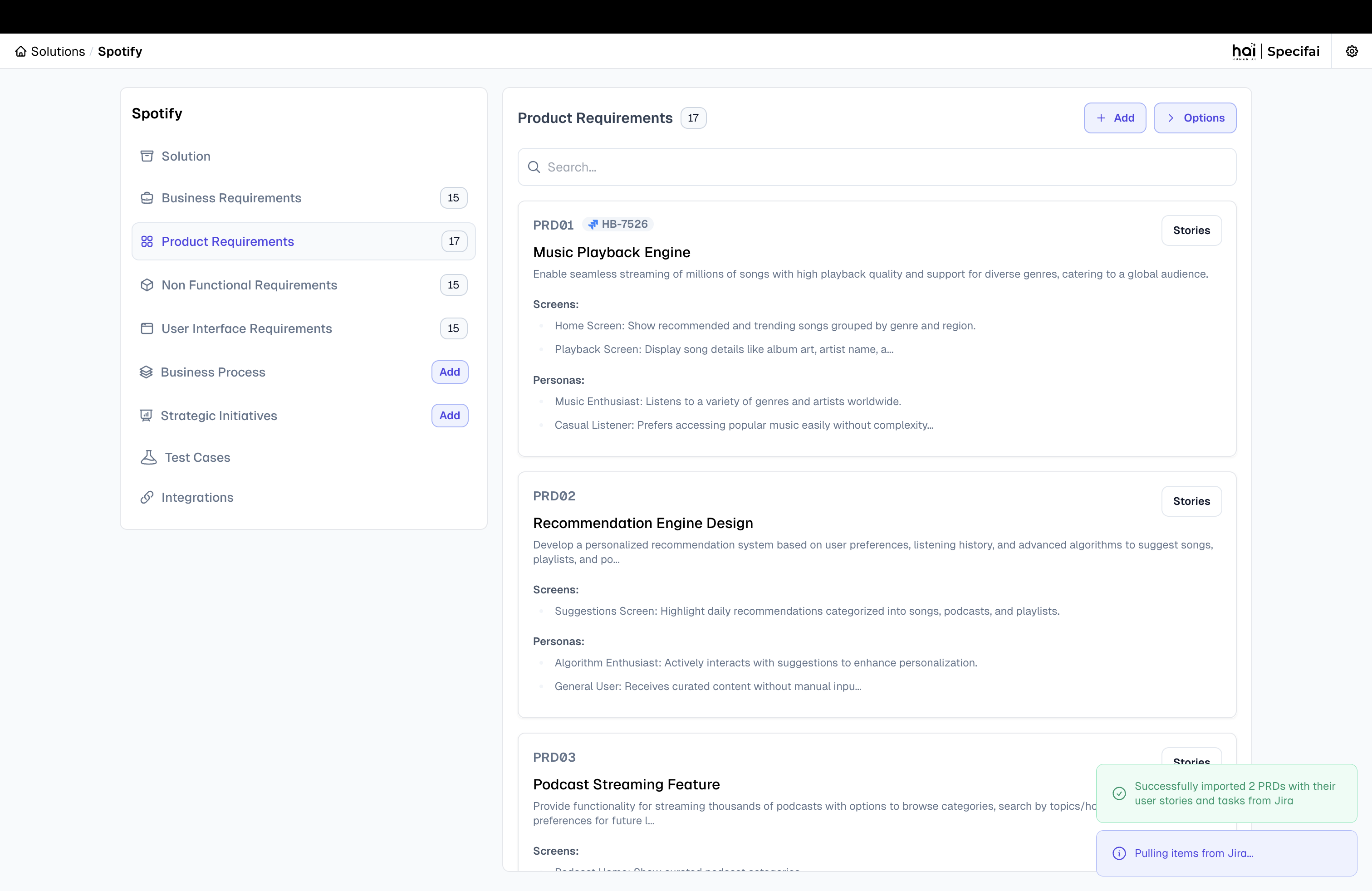
Task: Open Non Functional Requirements section
Action: click(x=304, y=285)
